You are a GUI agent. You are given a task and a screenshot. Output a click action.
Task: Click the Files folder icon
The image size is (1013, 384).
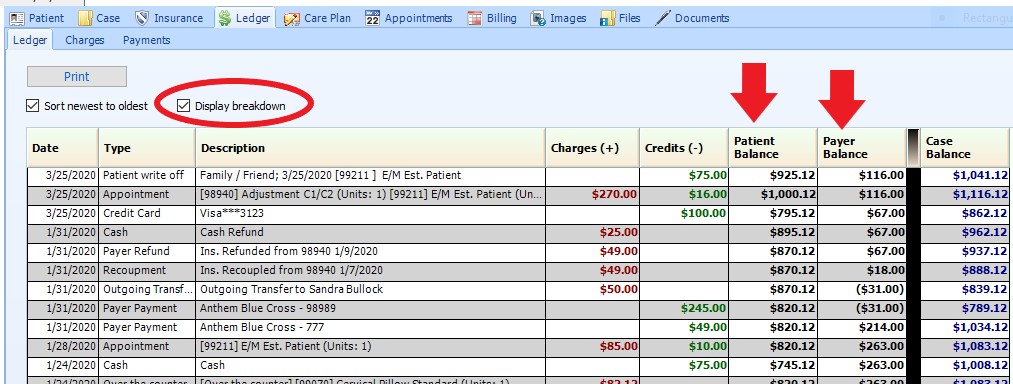coord(607,18)
